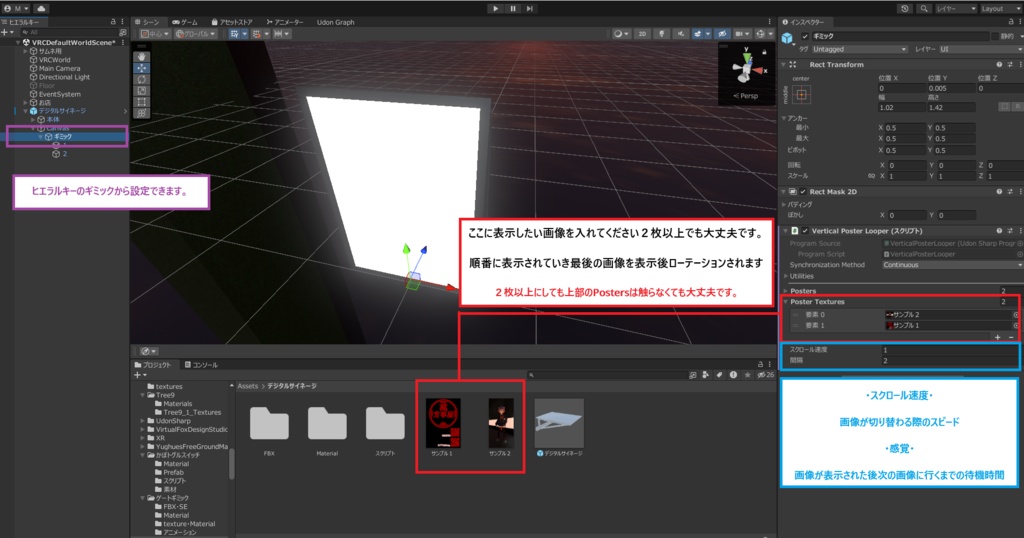Open Vertical Poster Looper help icon
The width and height of the screenshot is (1024, 538).
coord(999,231)
